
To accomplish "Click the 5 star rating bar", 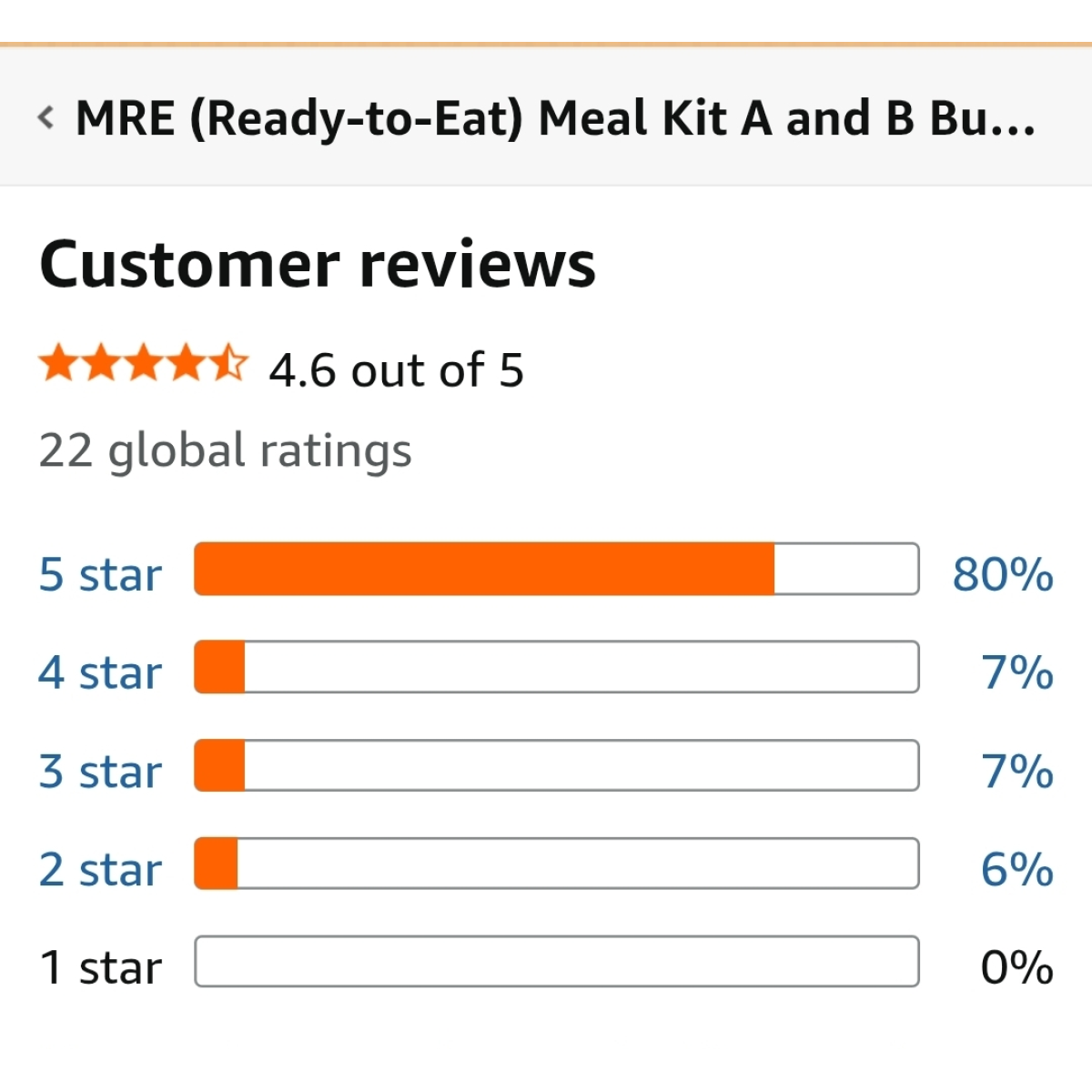I will tap(557, 569).
